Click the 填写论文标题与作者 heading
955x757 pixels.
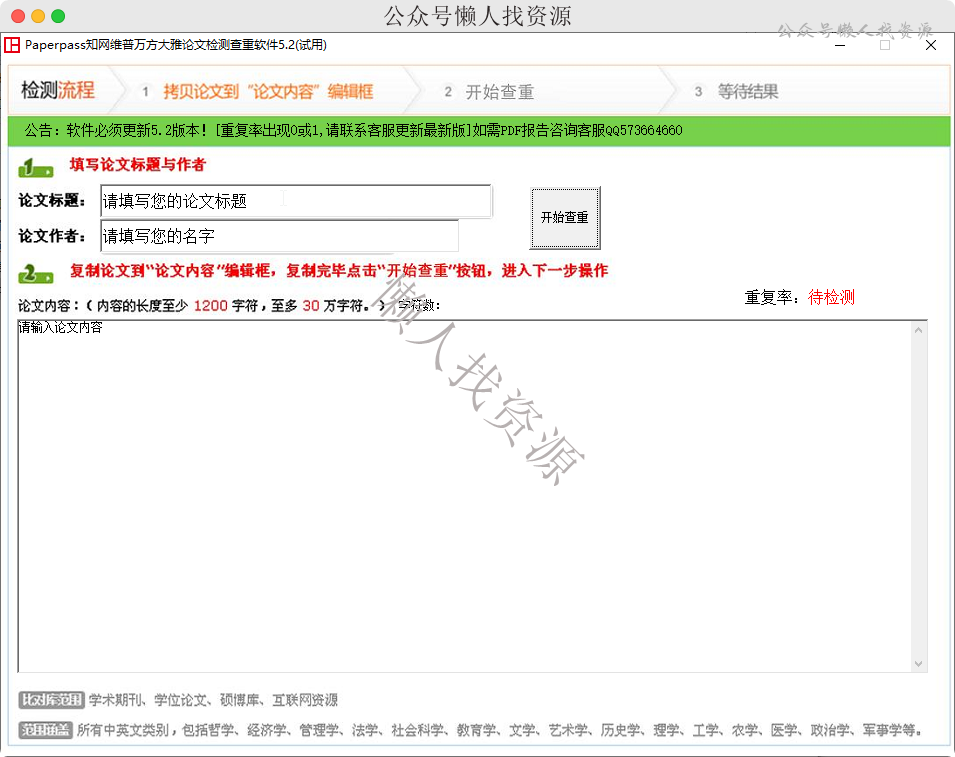click(x=138, y=164)
